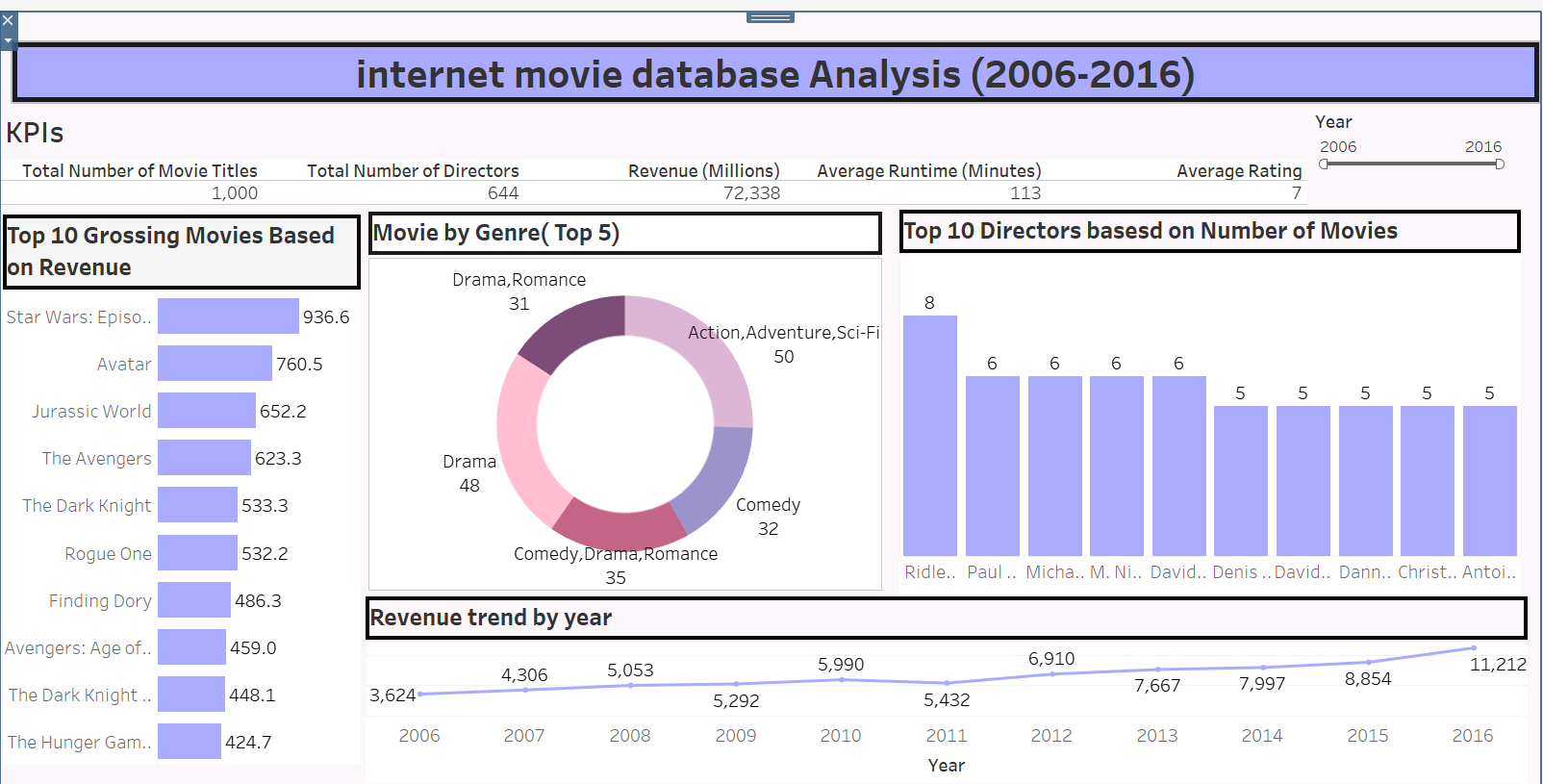Click the 2006 data point on revenue line

[x=420, y=694]
